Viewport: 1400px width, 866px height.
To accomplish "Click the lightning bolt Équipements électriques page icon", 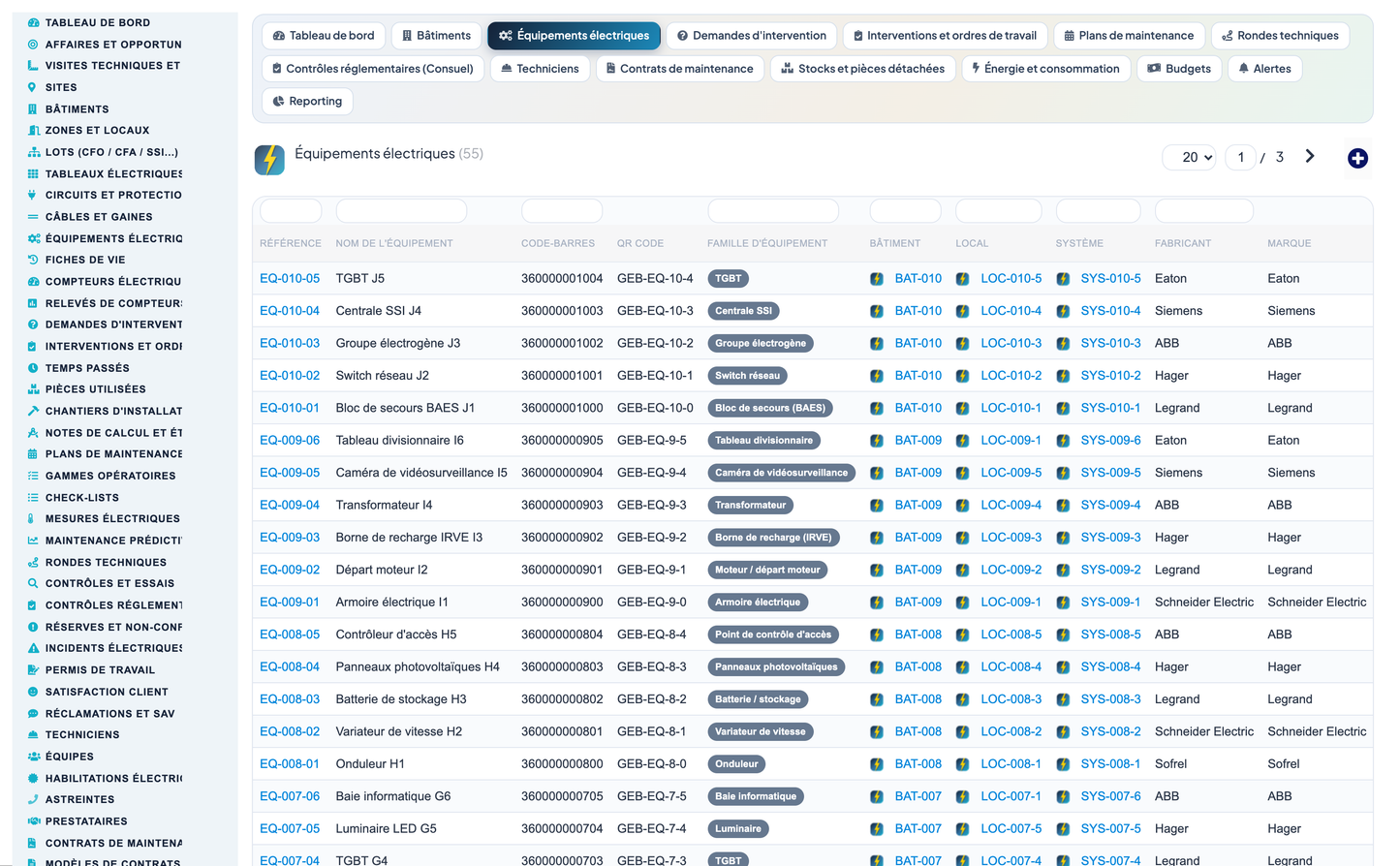I will click(x=269, y=160).
